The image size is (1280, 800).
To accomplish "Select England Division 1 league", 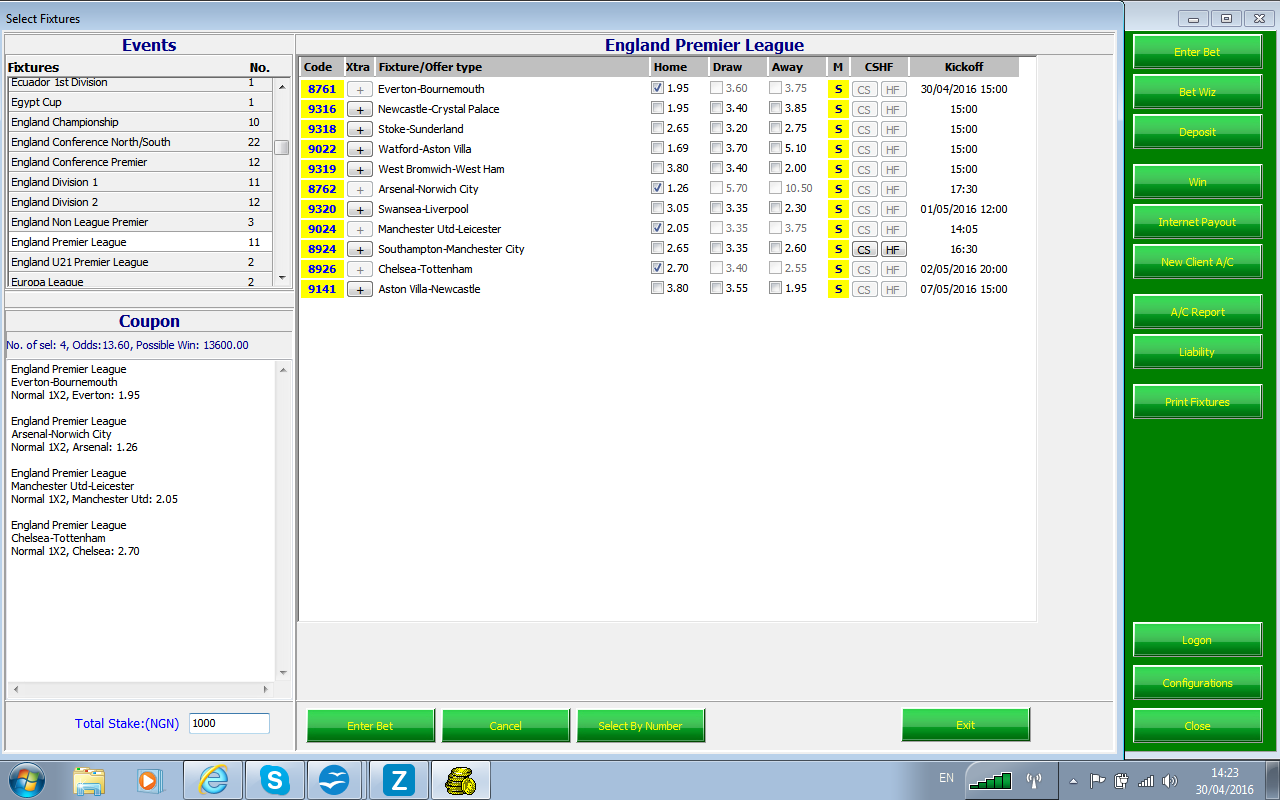I will (x=139, y=182).
